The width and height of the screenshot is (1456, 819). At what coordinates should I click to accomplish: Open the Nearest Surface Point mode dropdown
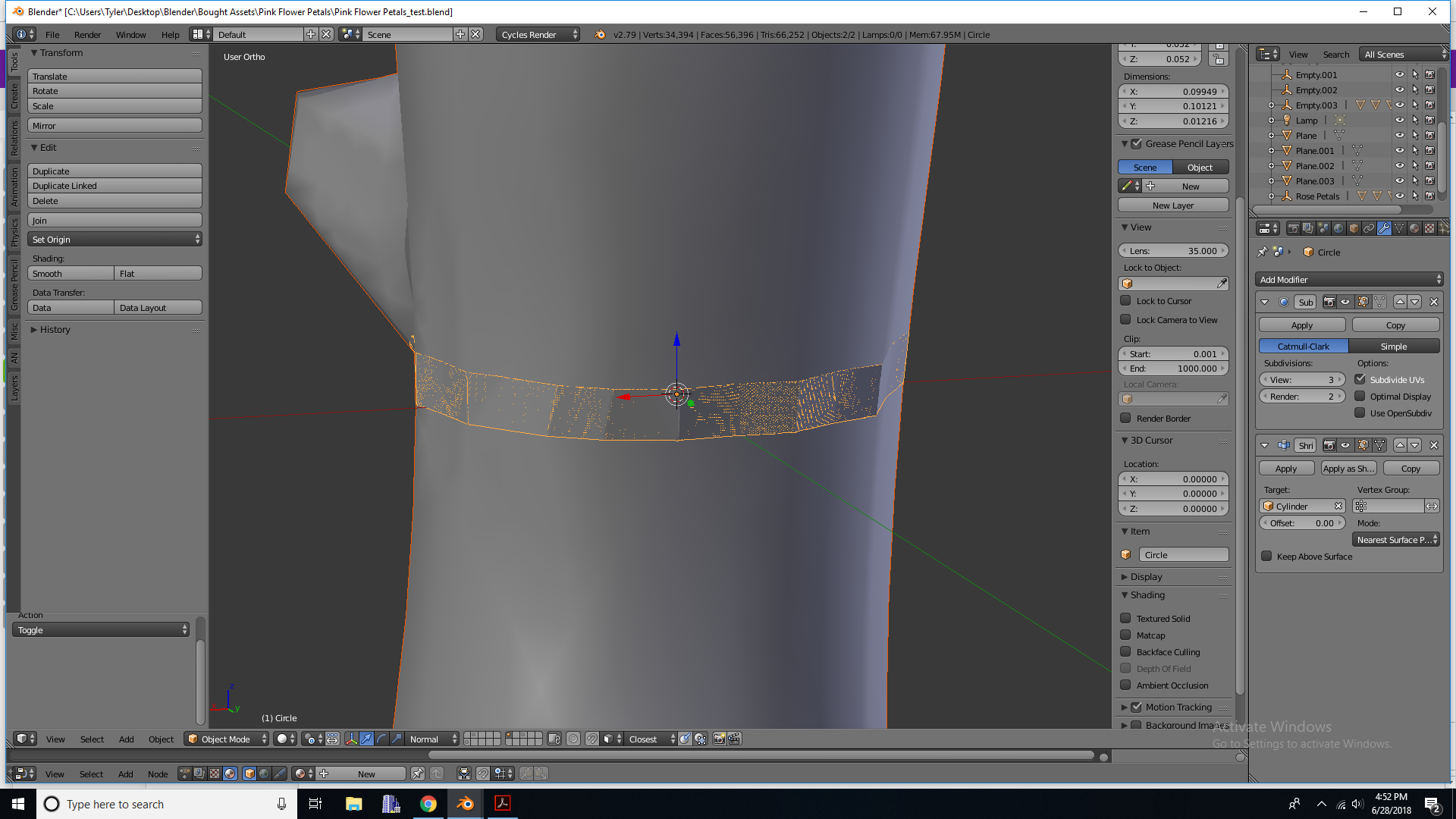coord(1395,539)
